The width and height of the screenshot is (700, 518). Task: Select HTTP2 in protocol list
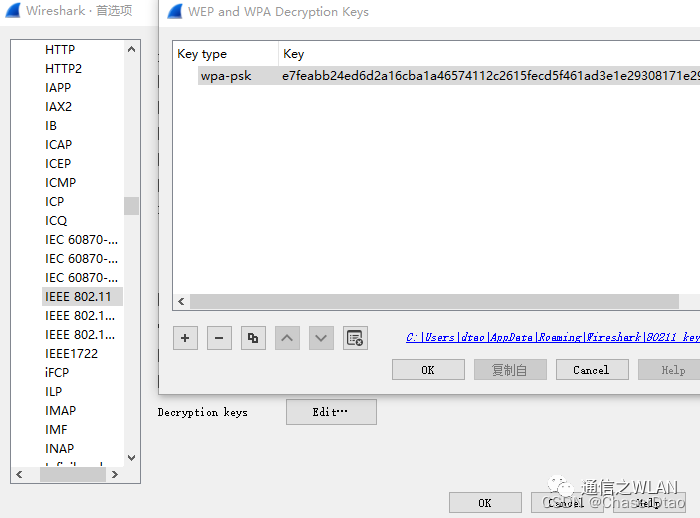[63, 69]
